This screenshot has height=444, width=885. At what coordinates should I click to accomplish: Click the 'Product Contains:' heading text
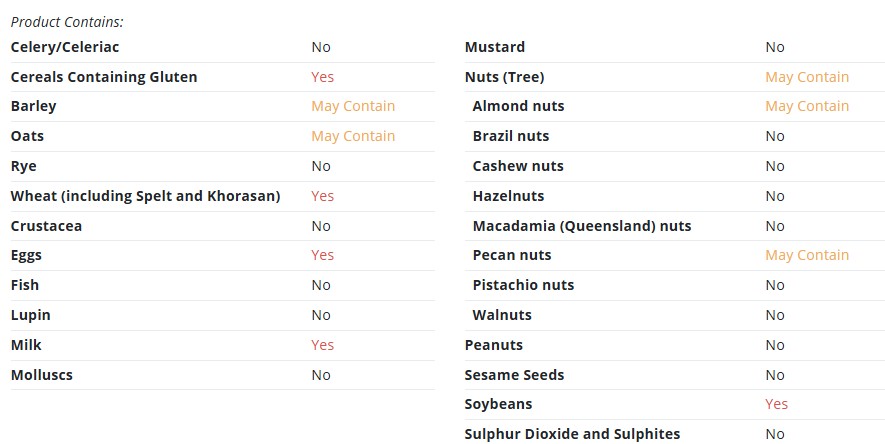tap(67, 22)
